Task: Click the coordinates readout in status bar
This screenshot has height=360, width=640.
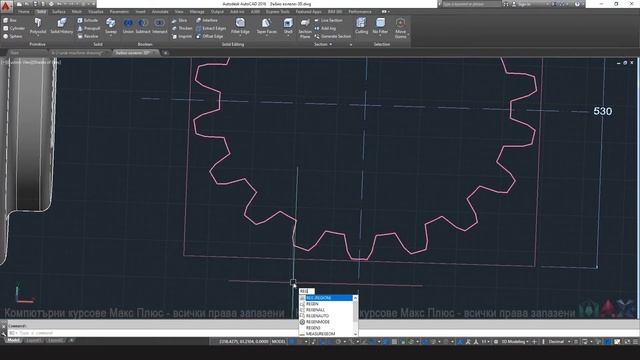Action: pyautogui.click(x=243, y=341)
